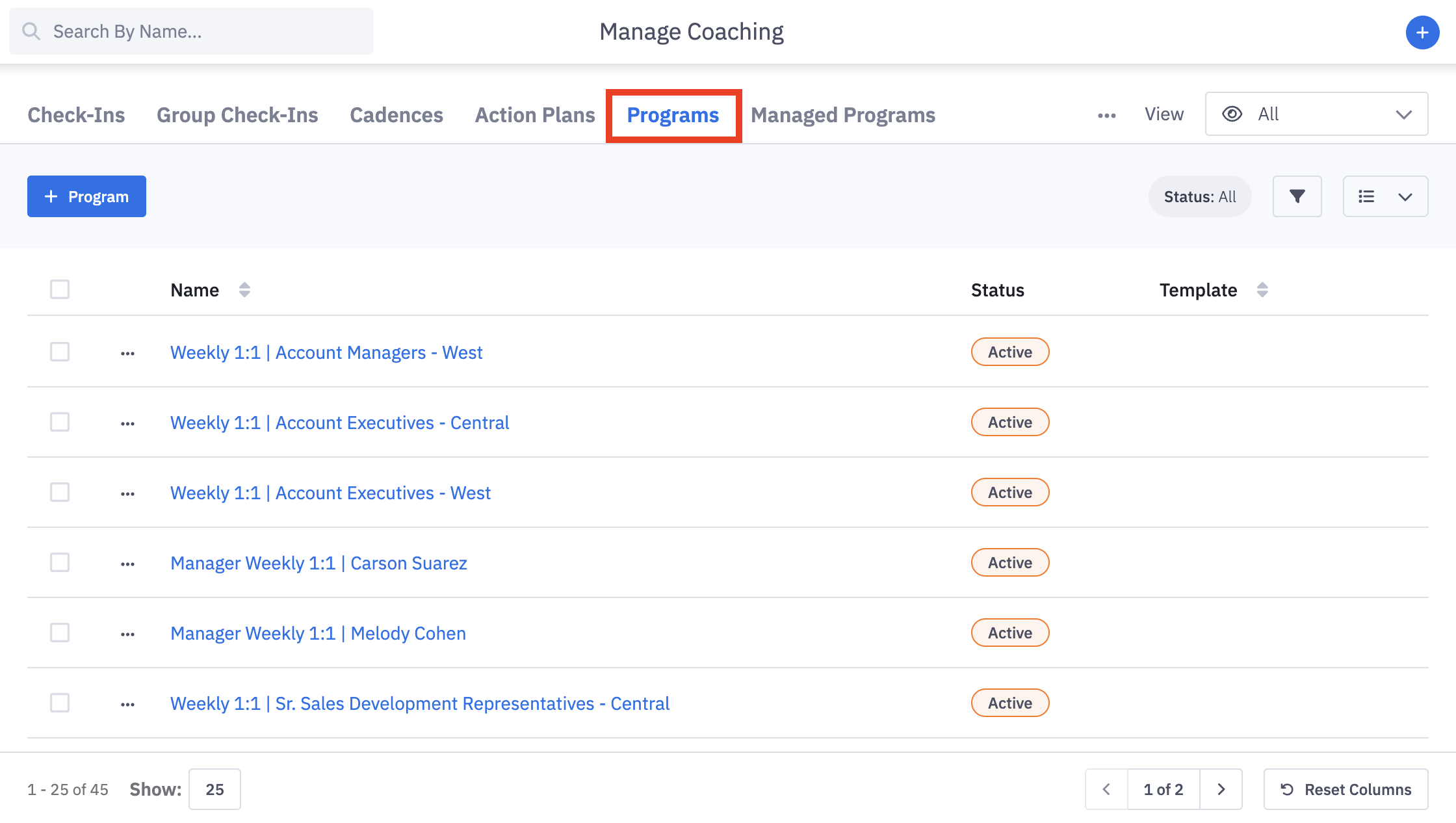Open the Check-Ins tab

[x=76, y=114]
